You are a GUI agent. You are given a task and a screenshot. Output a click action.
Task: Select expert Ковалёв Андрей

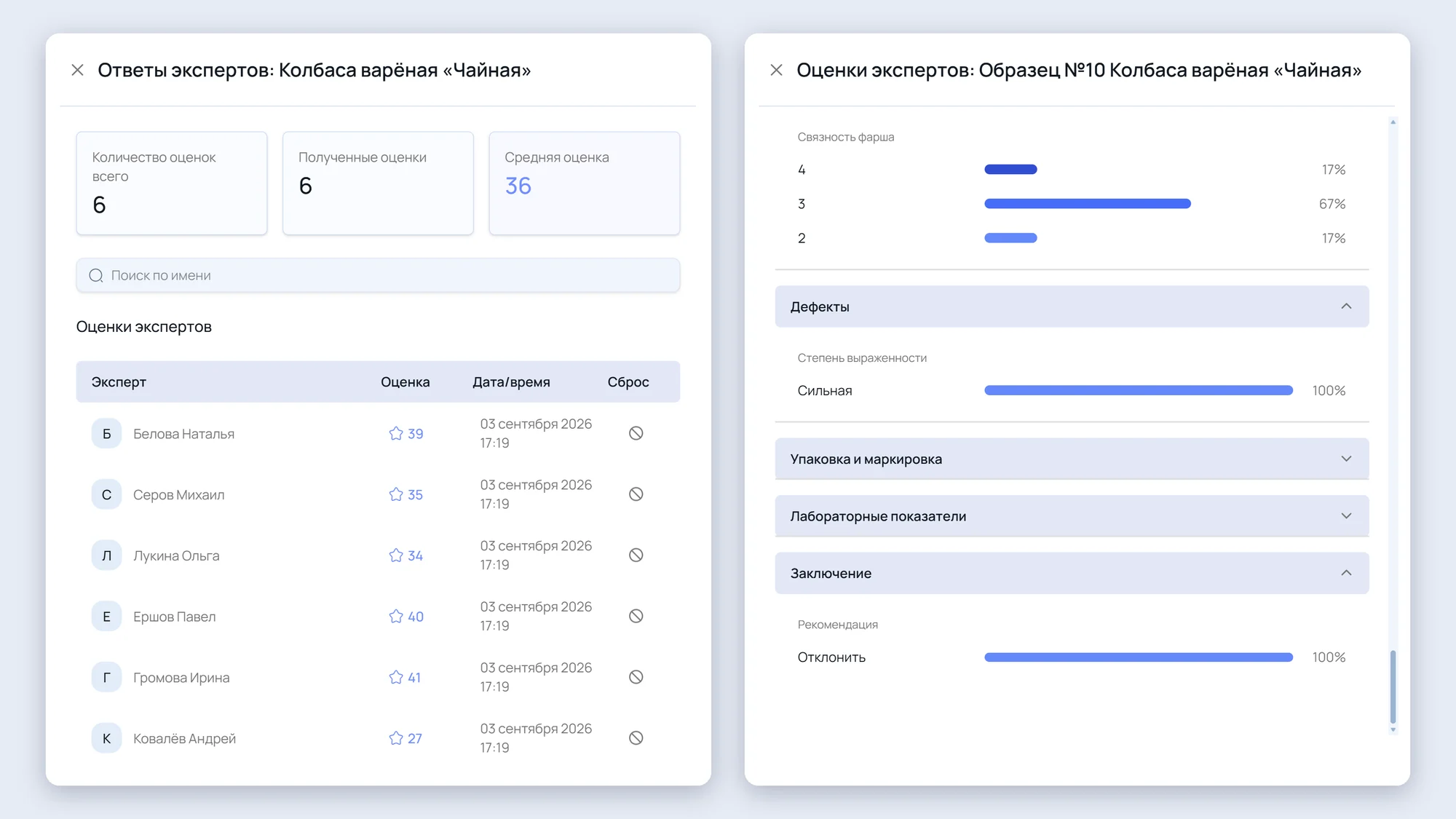[184, 738]
